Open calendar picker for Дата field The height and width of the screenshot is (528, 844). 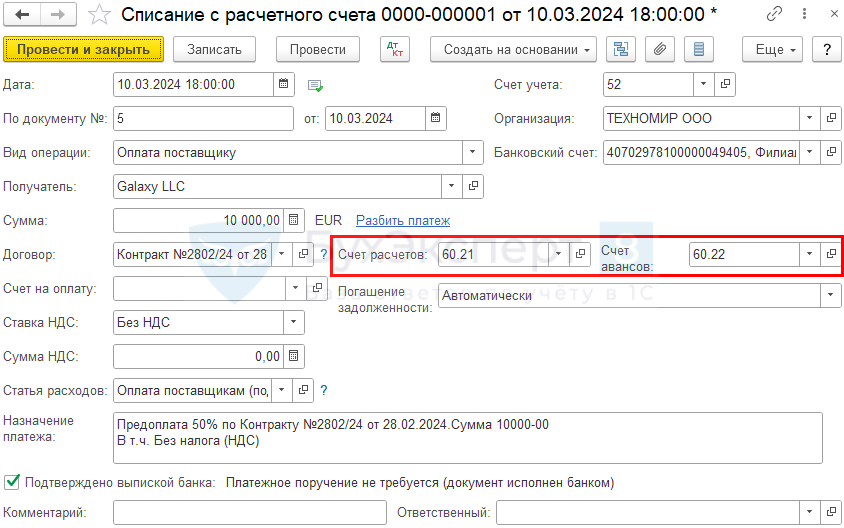pyautogui.click(x=284, y=84)
